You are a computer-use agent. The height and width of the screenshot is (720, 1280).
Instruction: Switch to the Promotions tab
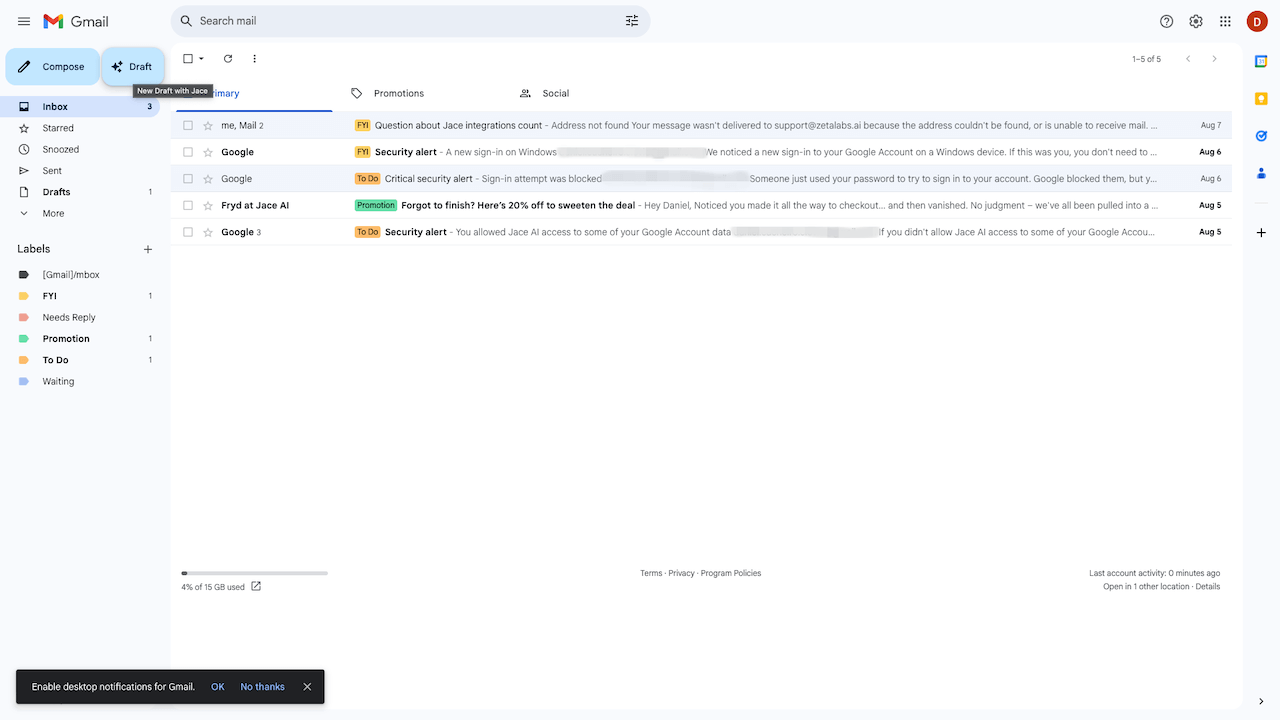click(398, 93)
